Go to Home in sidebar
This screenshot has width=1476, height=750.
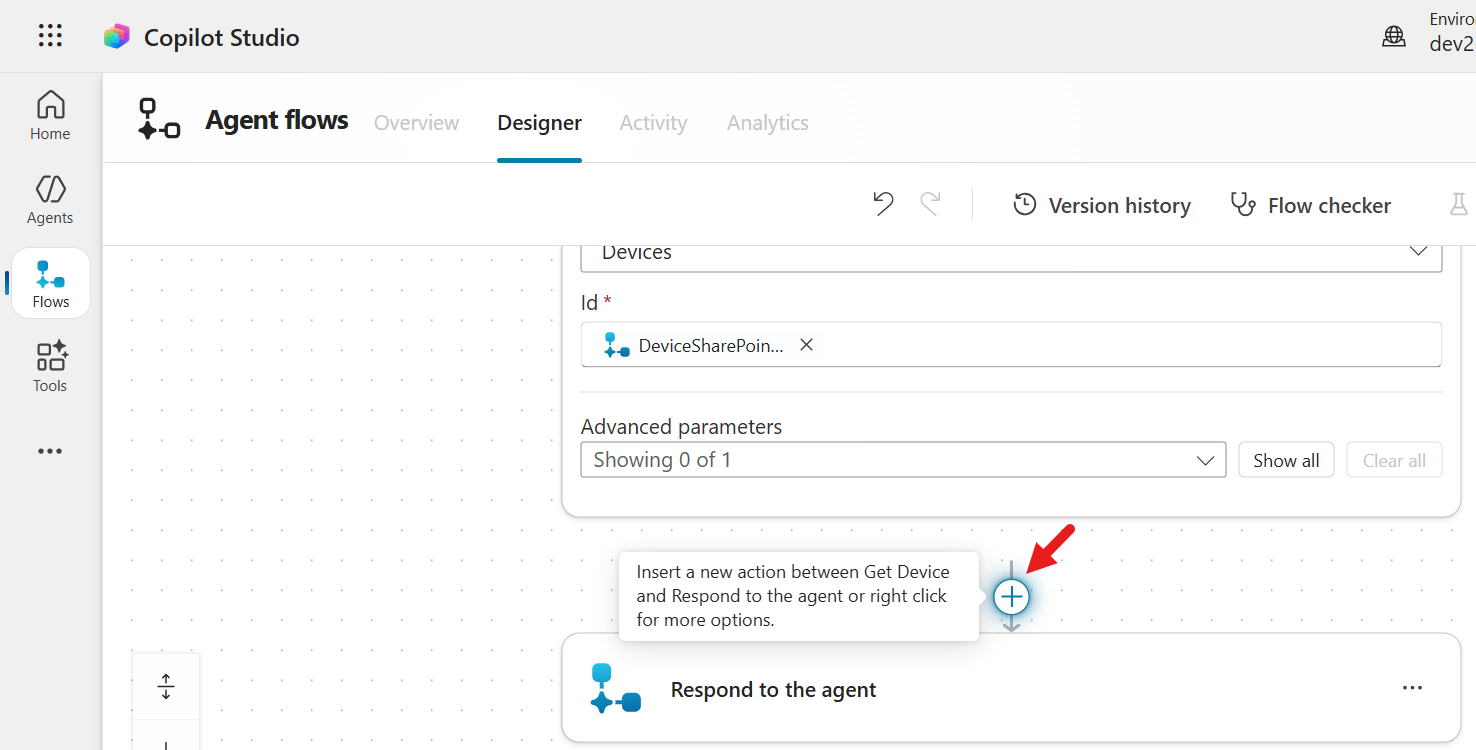[50, 116]
